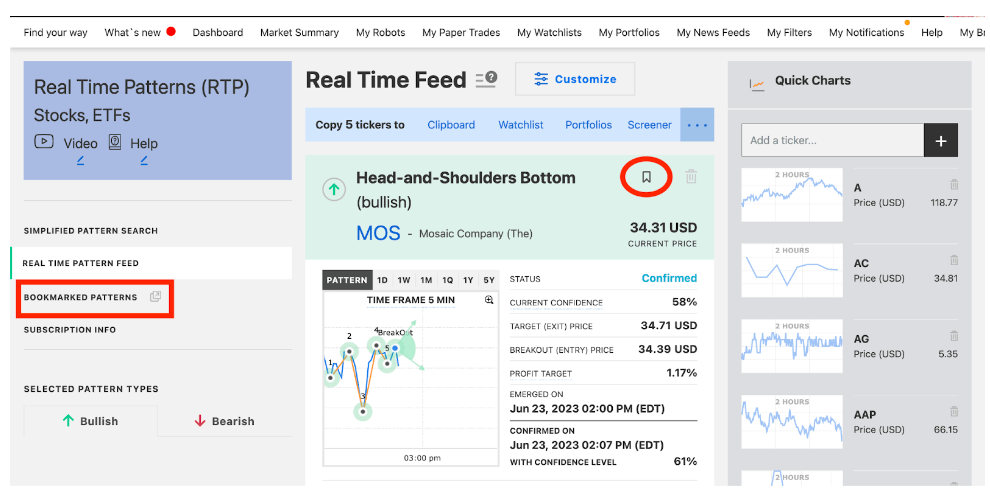Viewport: 990px width, 501px height.
Task: Open the three-dots more options button
Action: coord(697,125)
